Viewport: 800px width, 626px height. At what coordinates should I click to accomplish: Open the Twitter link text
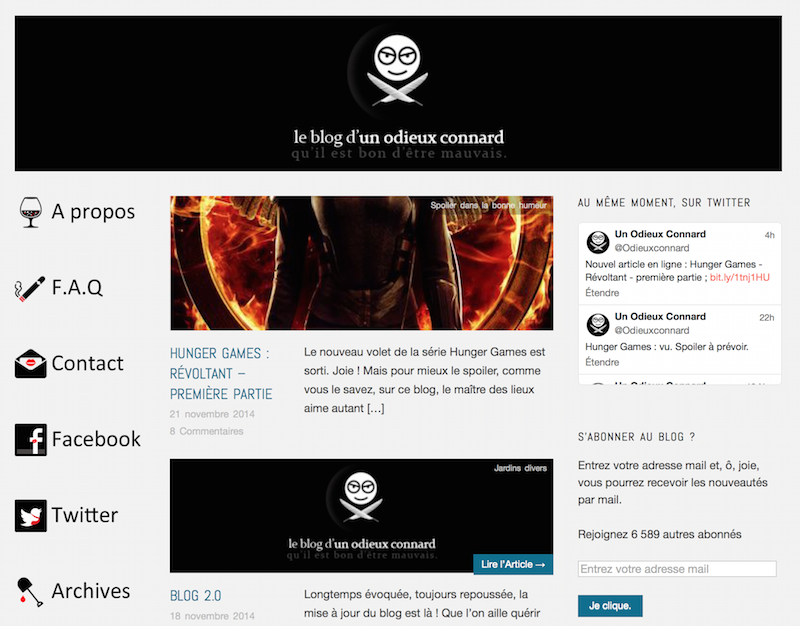click(85, 515)
